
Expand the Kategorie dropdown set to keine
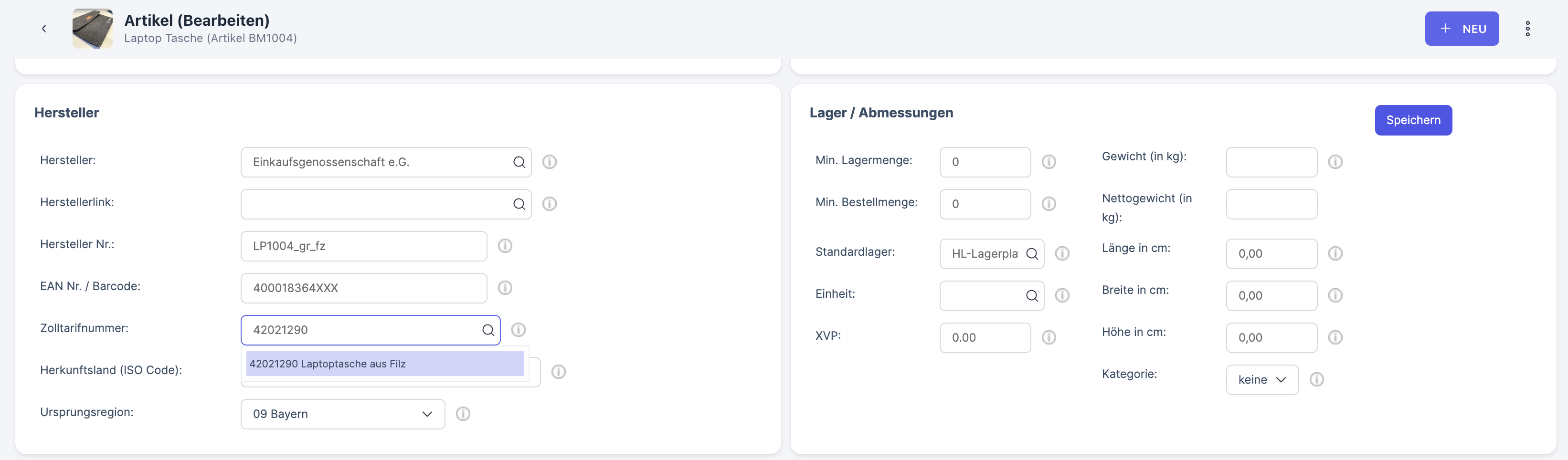1261,380
